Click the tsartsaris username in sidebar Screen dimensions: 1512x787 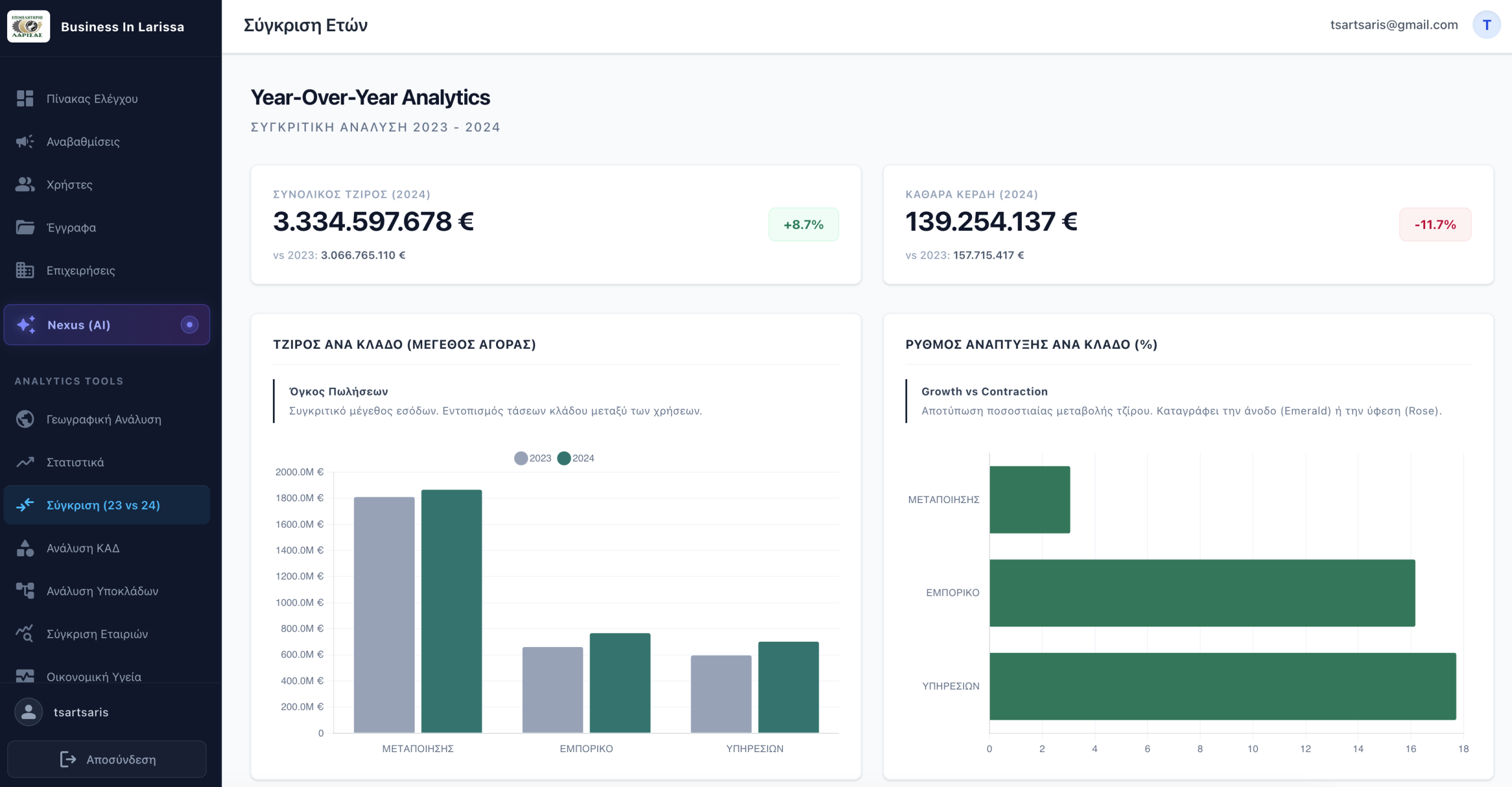(81, 712)
